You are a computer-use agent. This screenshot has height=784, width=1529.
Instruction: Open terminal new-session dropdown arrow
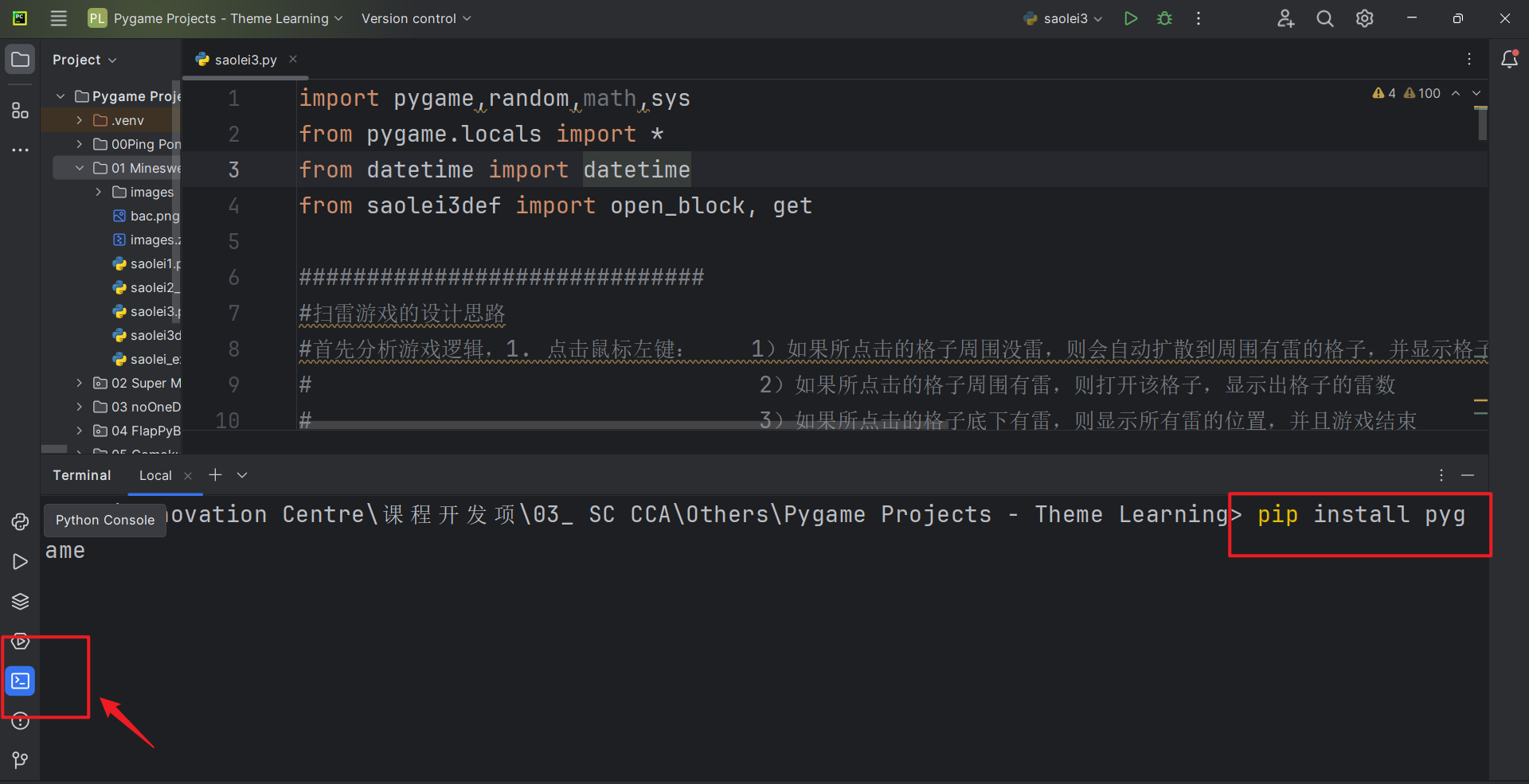[242, 475]
